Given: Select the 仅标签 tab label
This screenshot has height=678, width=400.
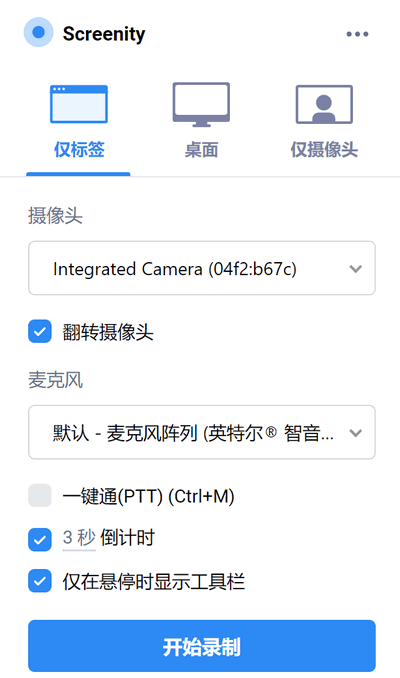Looking at the screenshot, I should [79, 150].
